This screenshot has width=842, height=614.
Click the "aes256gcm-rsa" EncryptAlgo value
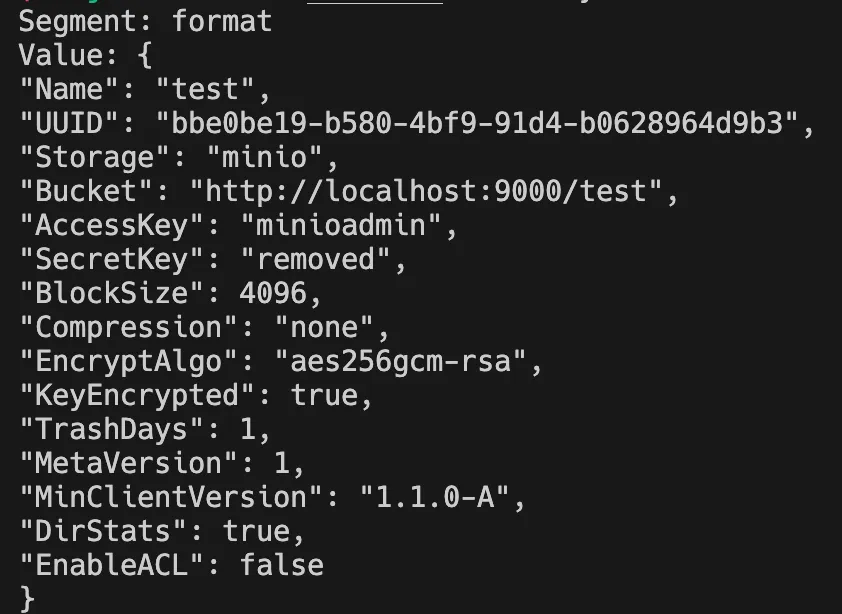click(400, 361)
